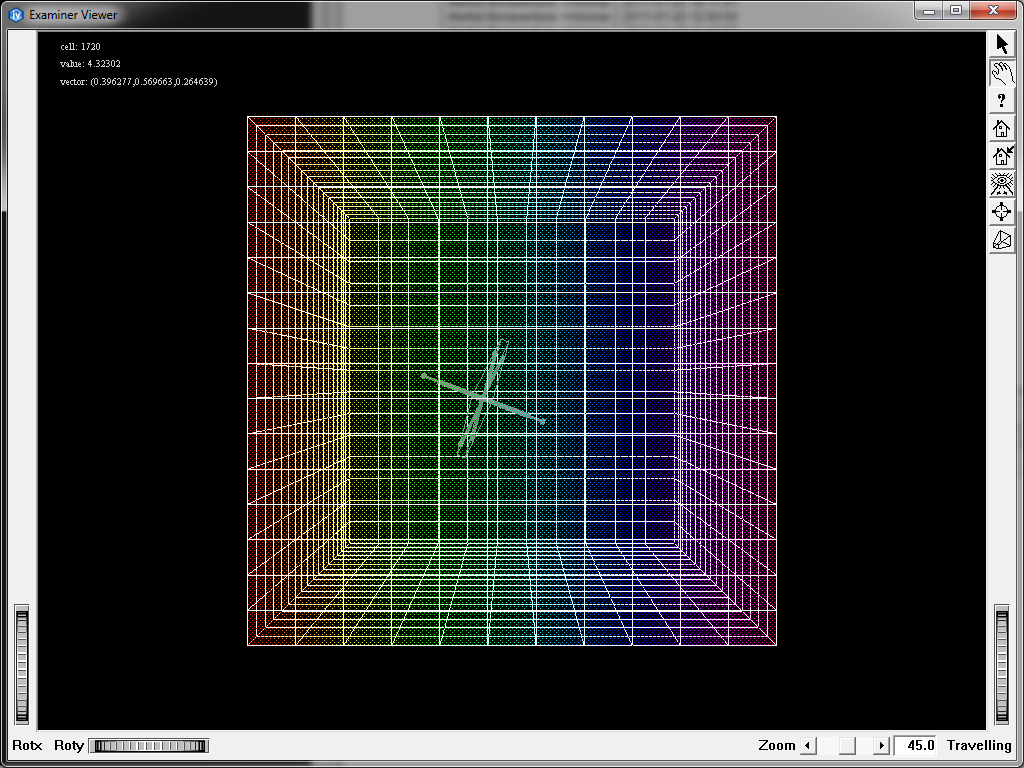1024x768 pixels.
Task: Select the arrow pick mode tool
Action: point(1002,44)
